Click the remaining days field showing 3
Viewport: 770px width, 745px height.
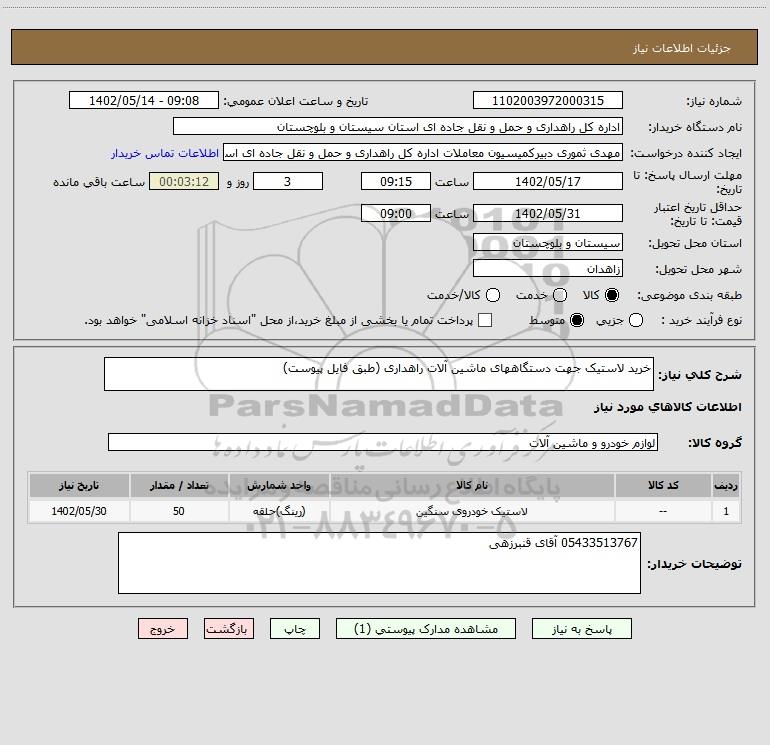288,182
